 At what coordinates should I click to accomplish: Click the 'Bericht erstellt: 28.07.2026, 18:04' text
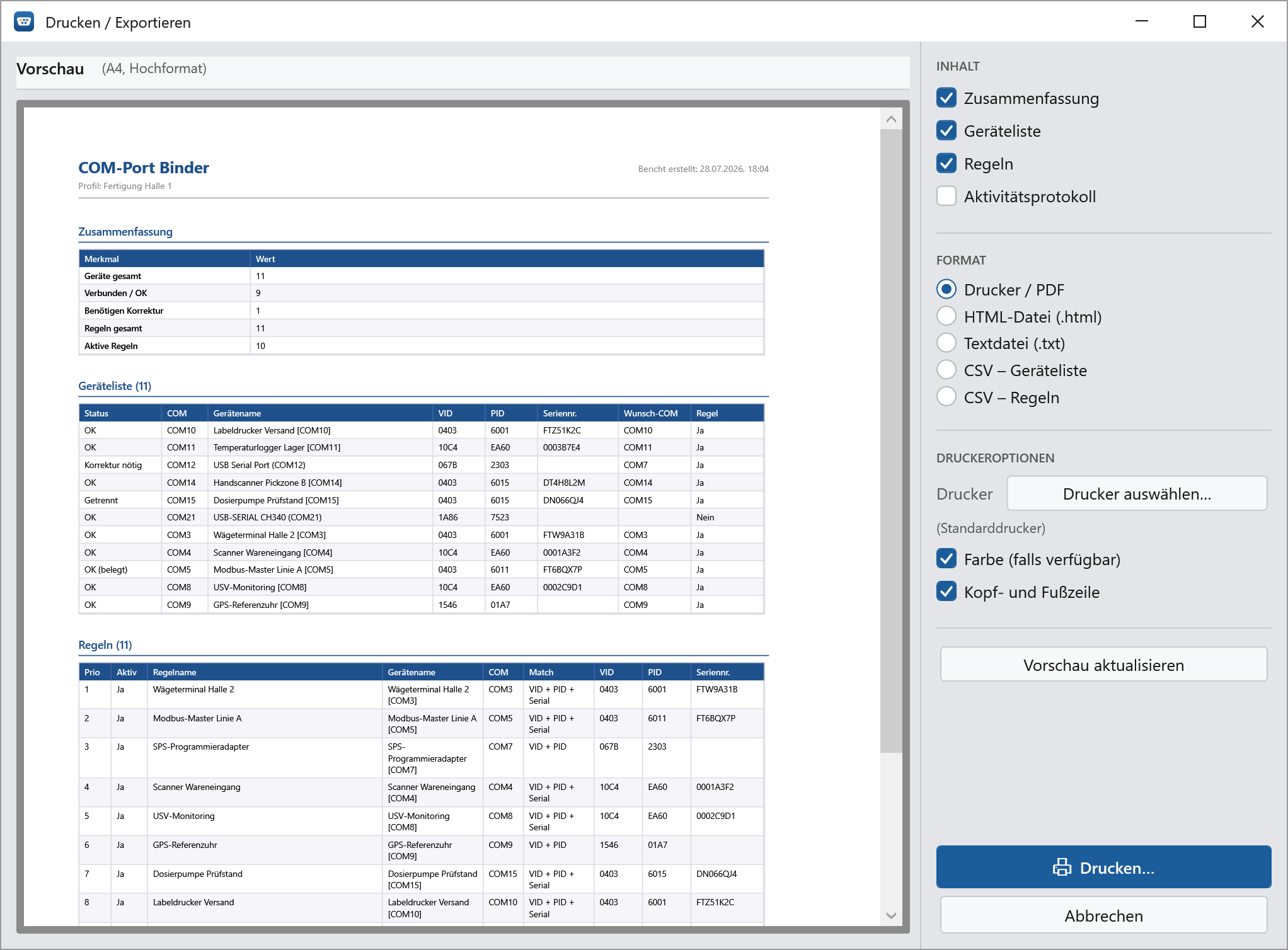click(x=703, y=169)
